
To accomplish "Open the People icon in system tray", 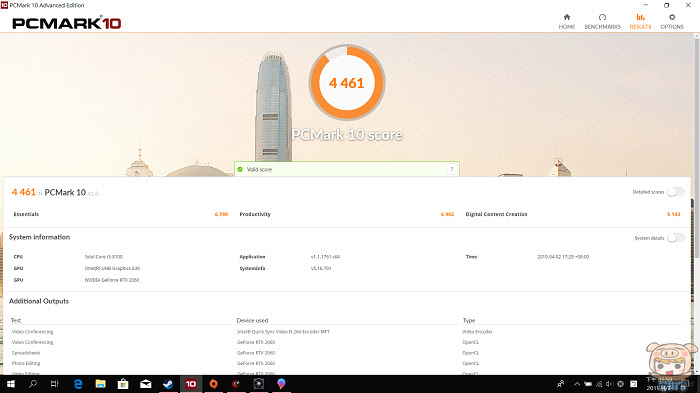I will [560, 384].
